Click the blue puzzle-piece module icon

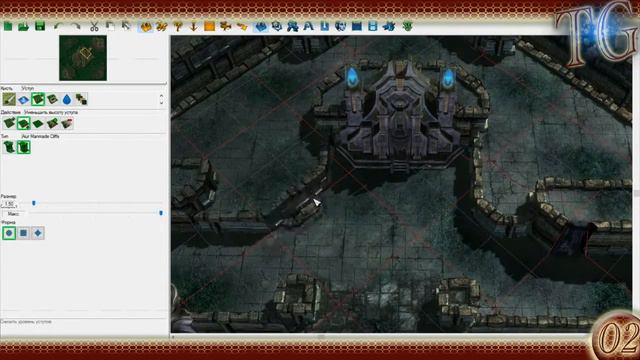pos(389,27)
